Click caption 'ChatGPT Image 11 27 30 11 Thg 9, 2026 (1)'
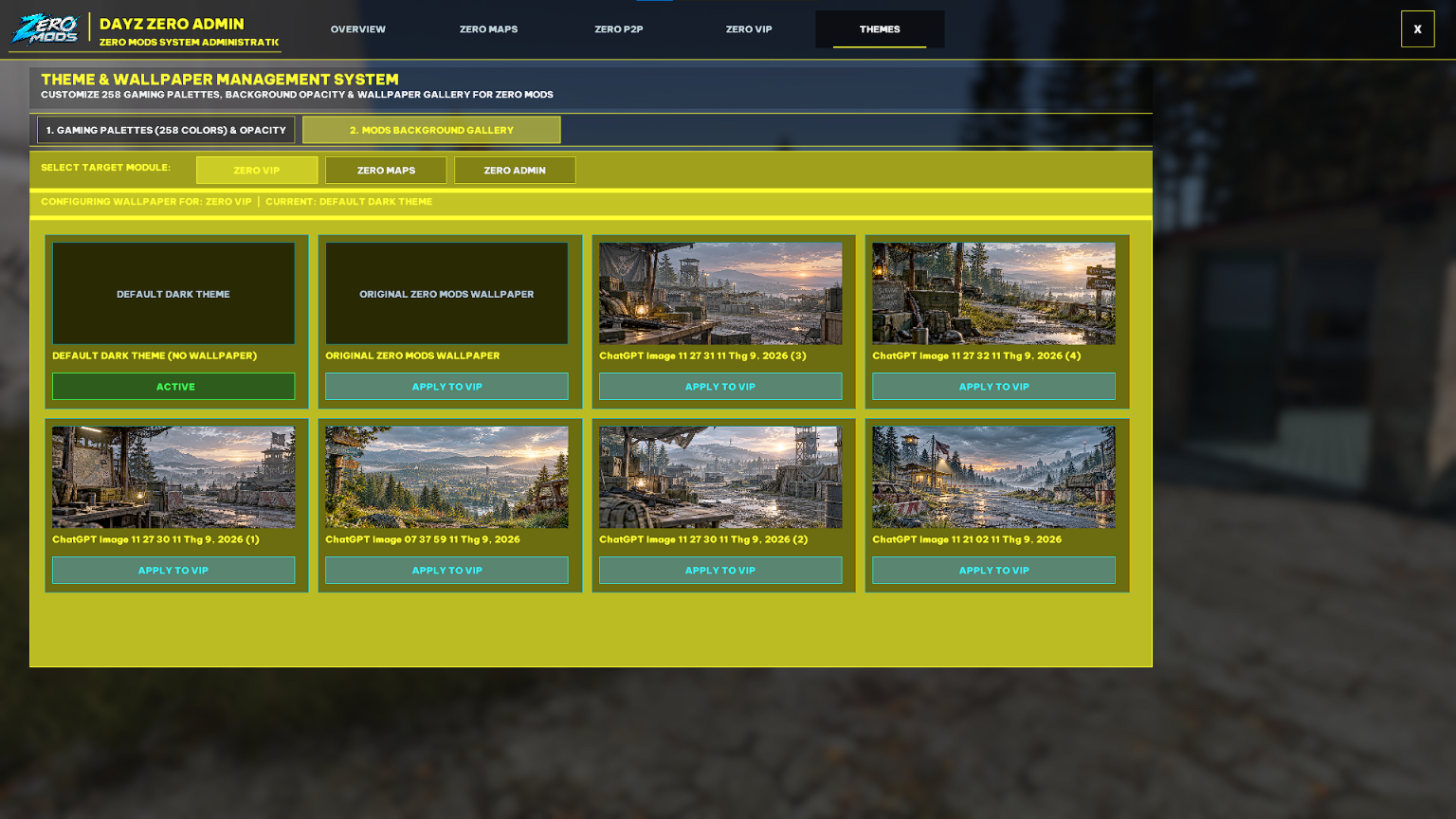The height and width of the screenshot is (819, 1456). (x=155, y=539)
